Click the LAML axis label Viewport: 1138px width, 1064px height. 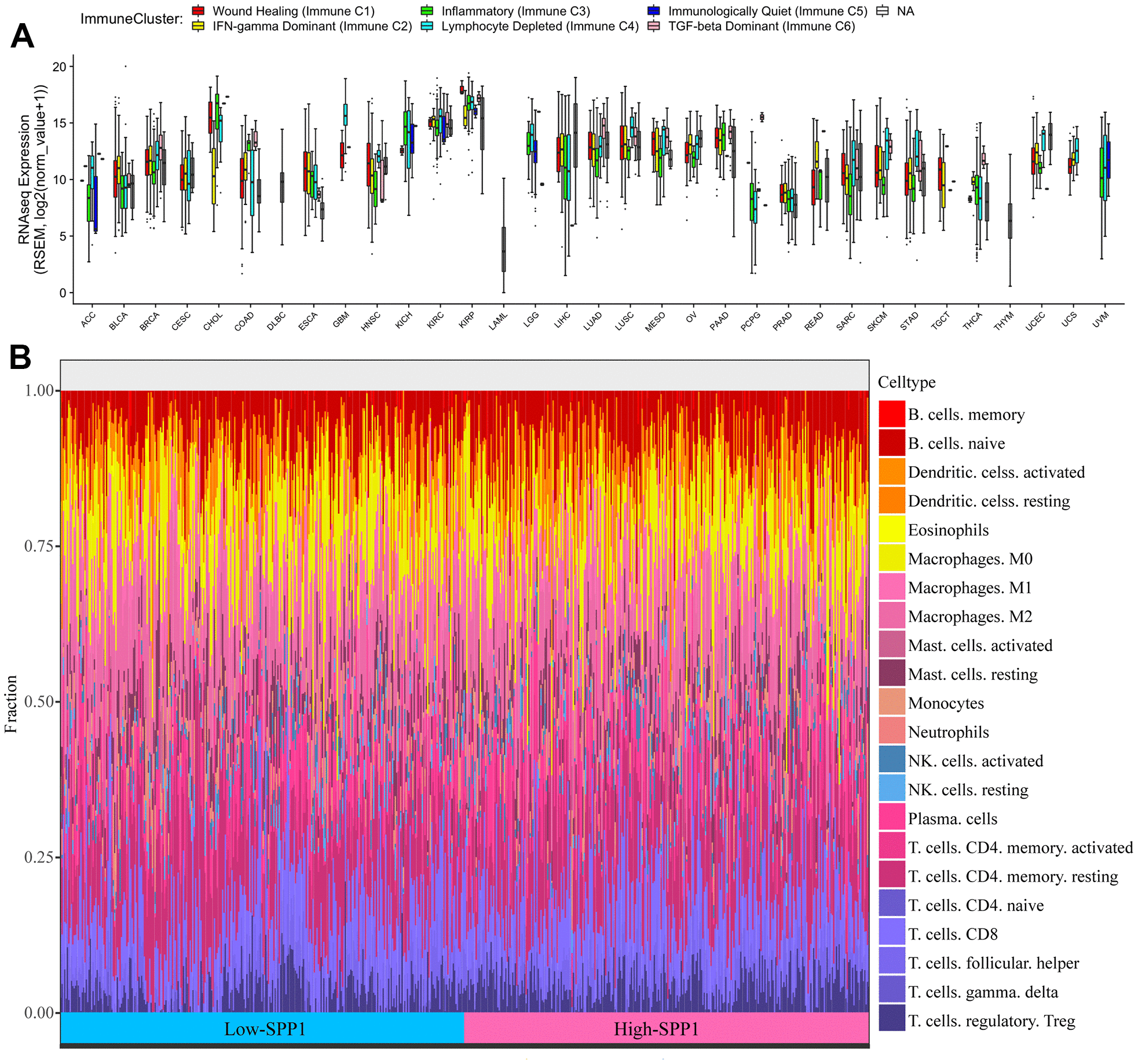(498, 321)
